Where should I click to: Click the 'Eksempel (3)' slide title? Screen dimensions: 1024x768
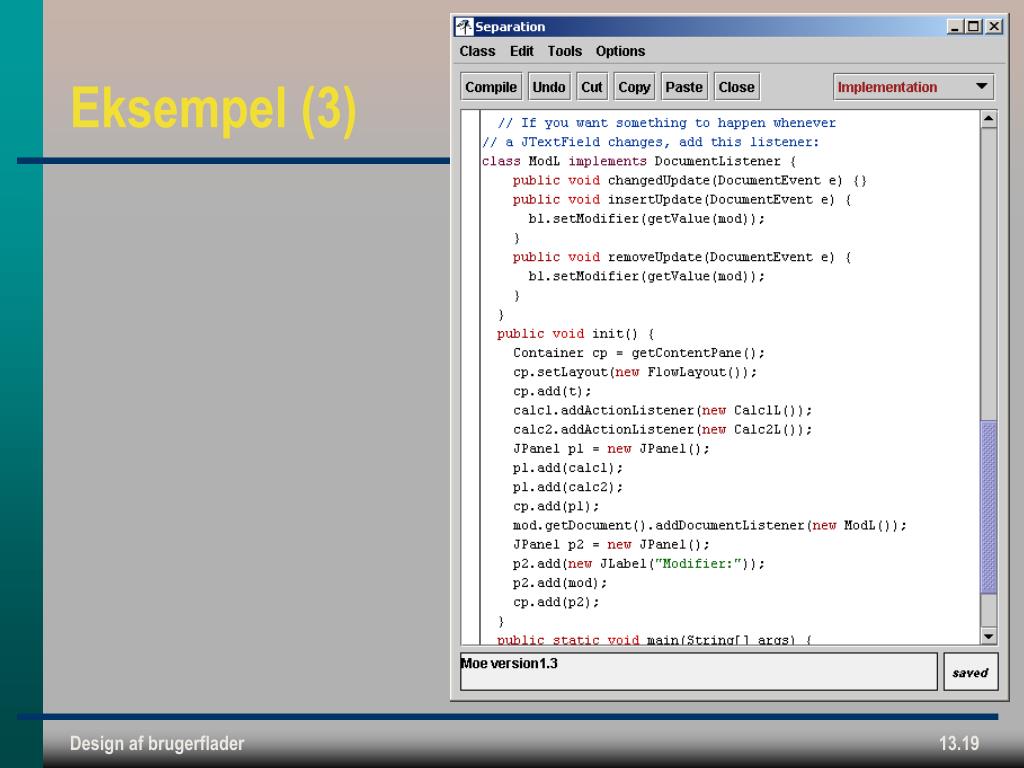click(x=214, y=109)
